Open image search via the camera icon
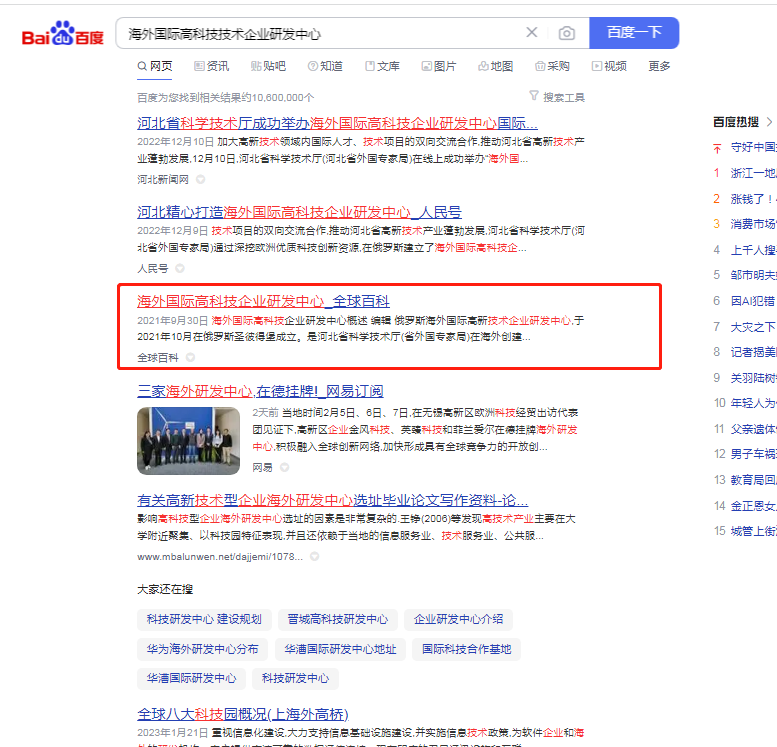Image resolution: width=777 pixels, height=747 pixels. pos(567,33)
